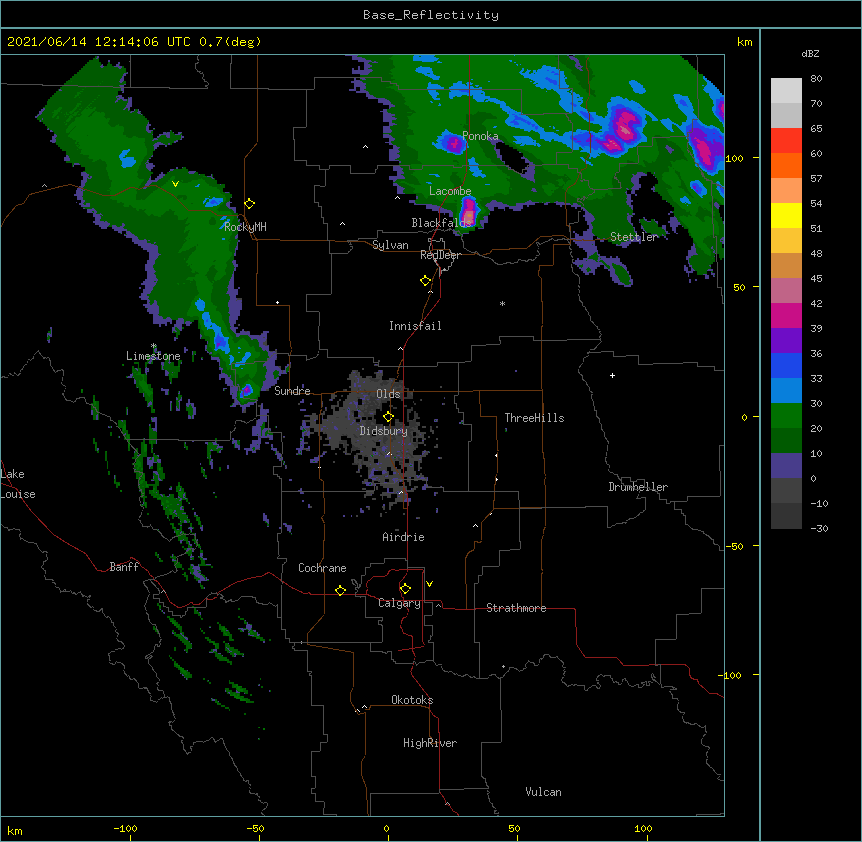
Task: Click the yellow diamond marker below RedDeer
Action: coord(426,281)
